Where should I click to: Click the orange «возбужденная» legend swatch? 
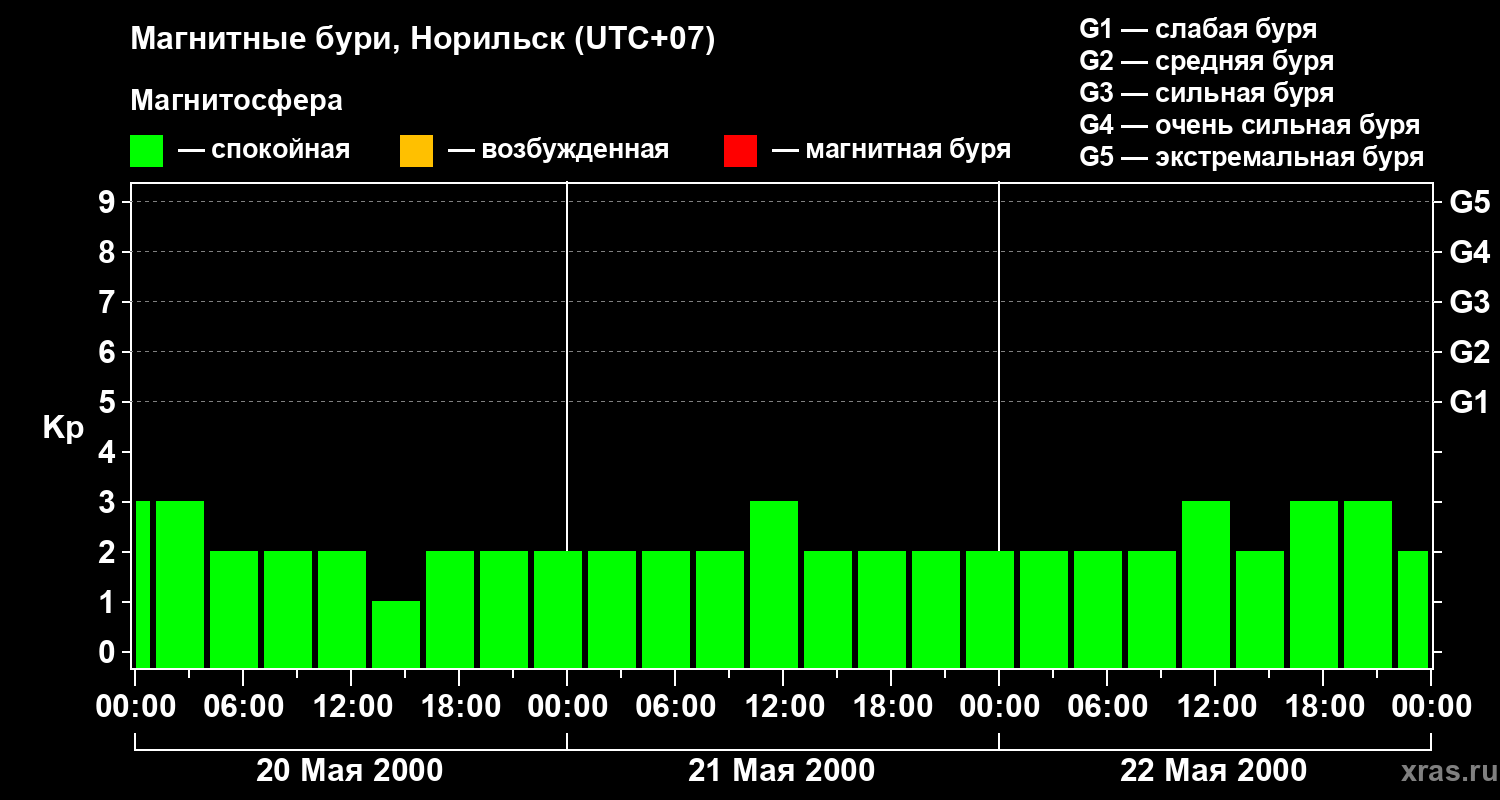416,151
